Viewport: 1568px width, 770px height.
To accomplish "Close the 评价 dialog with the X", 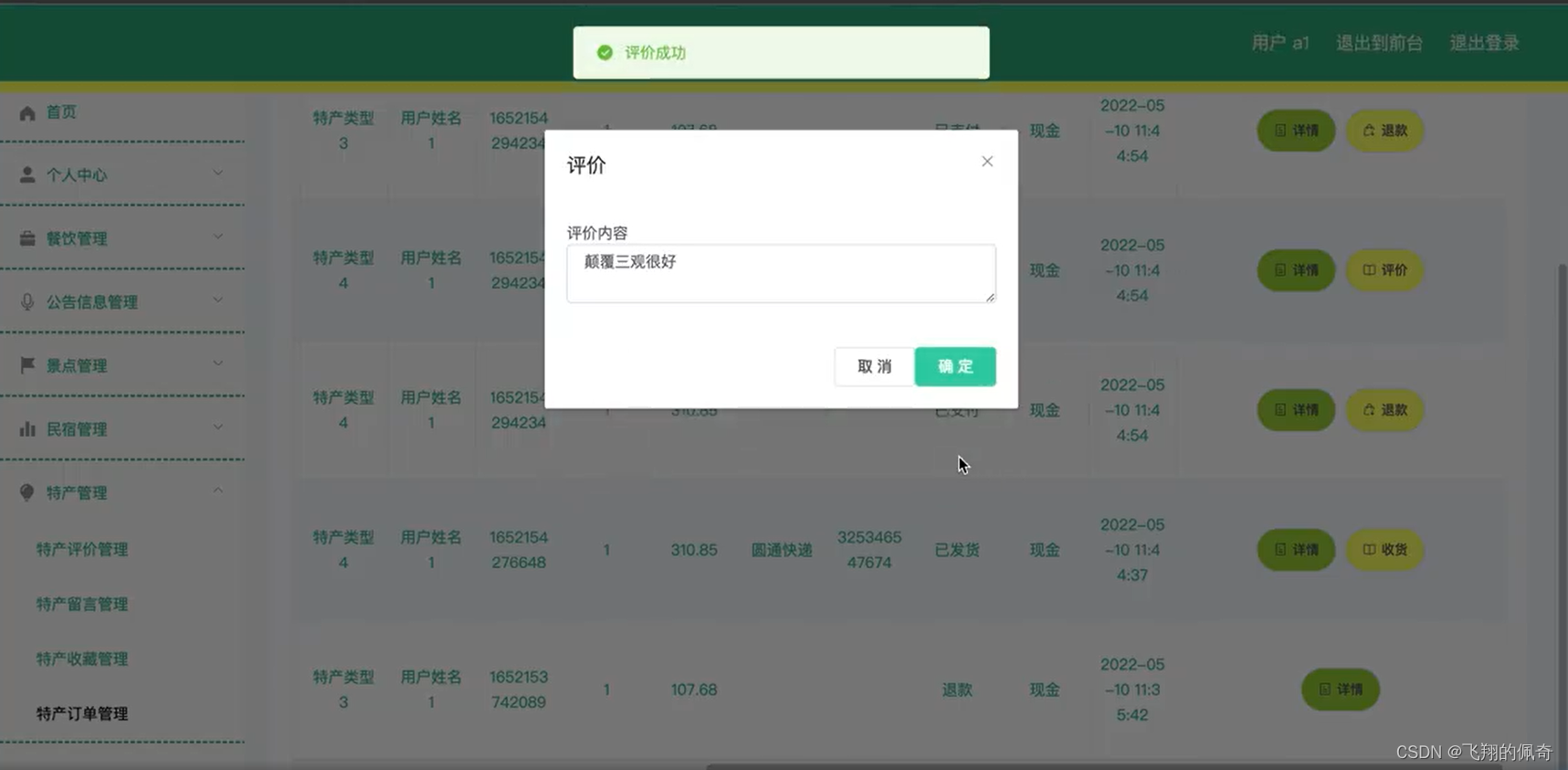I will [987, 162].
